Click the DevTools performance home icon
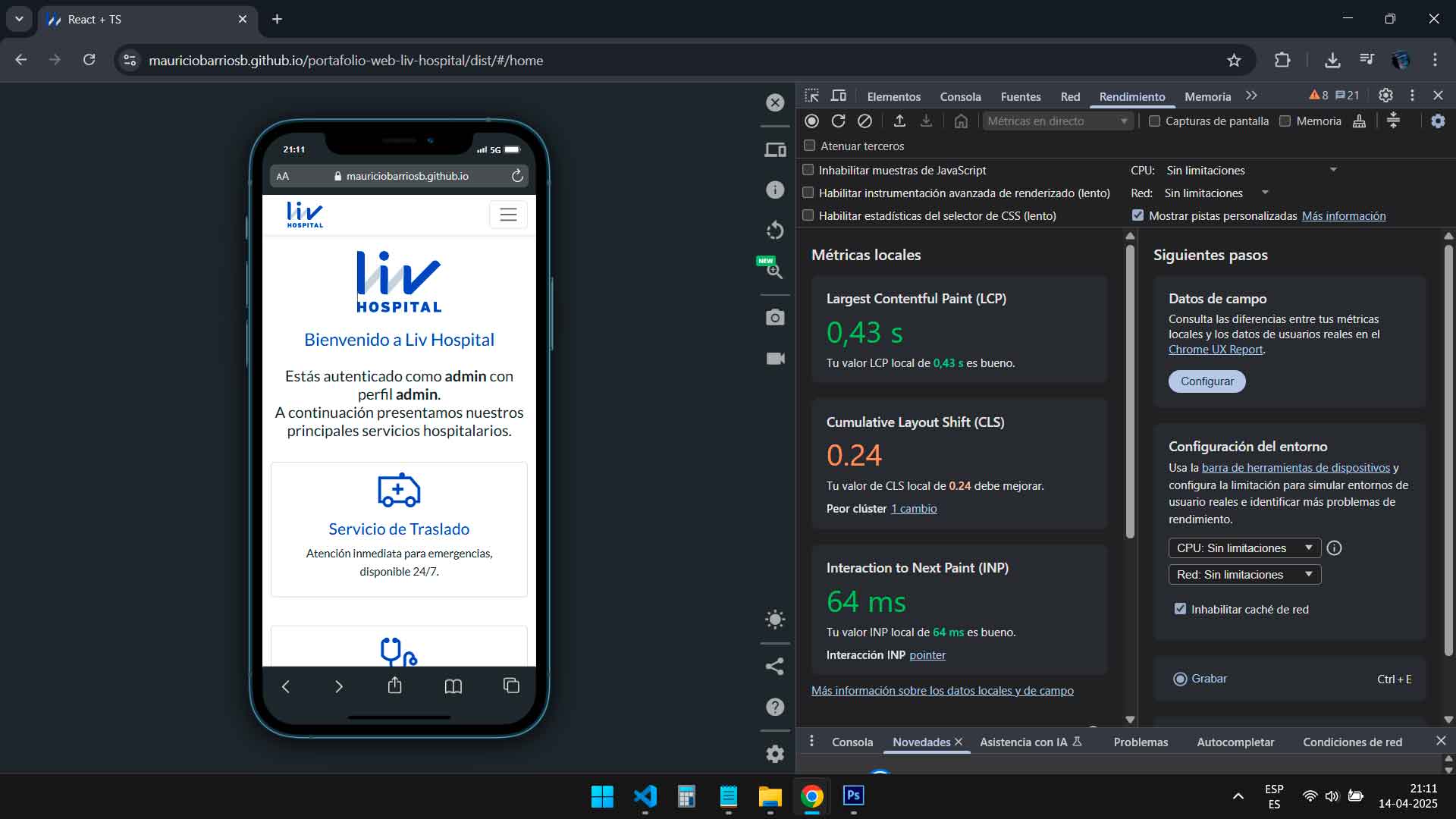 coord(961,121)
